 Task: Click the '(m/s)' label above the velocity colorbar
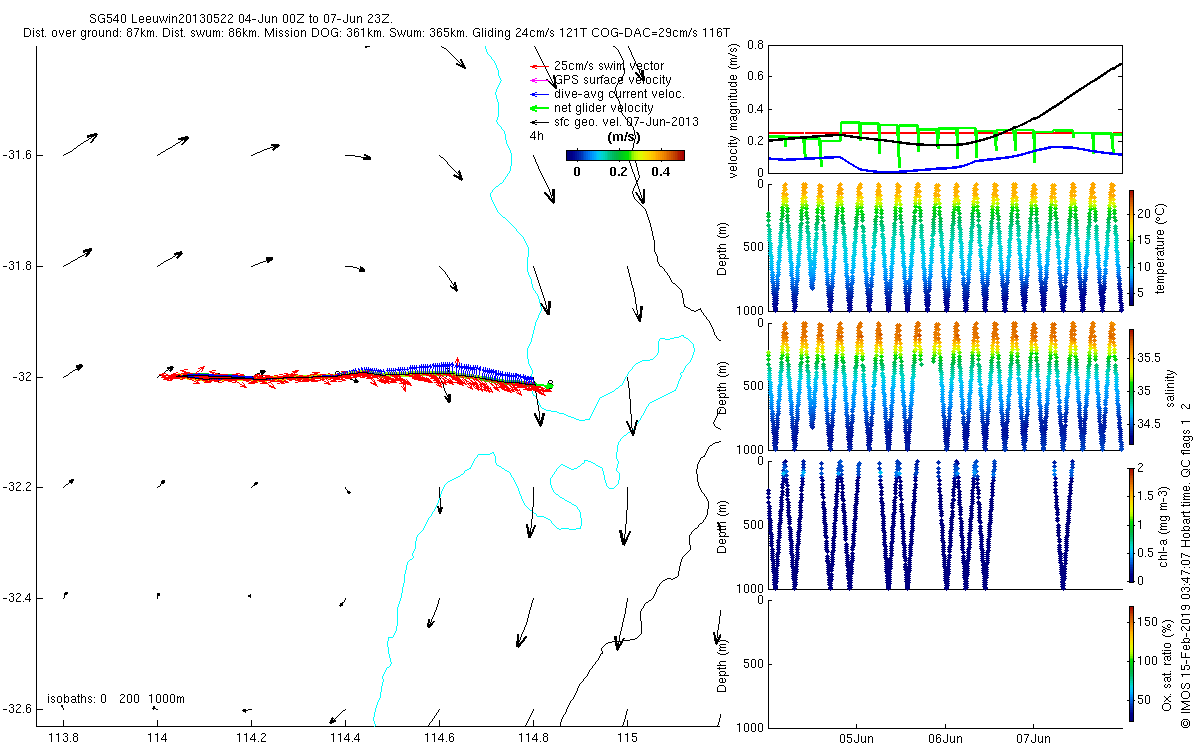click(624, 137)
